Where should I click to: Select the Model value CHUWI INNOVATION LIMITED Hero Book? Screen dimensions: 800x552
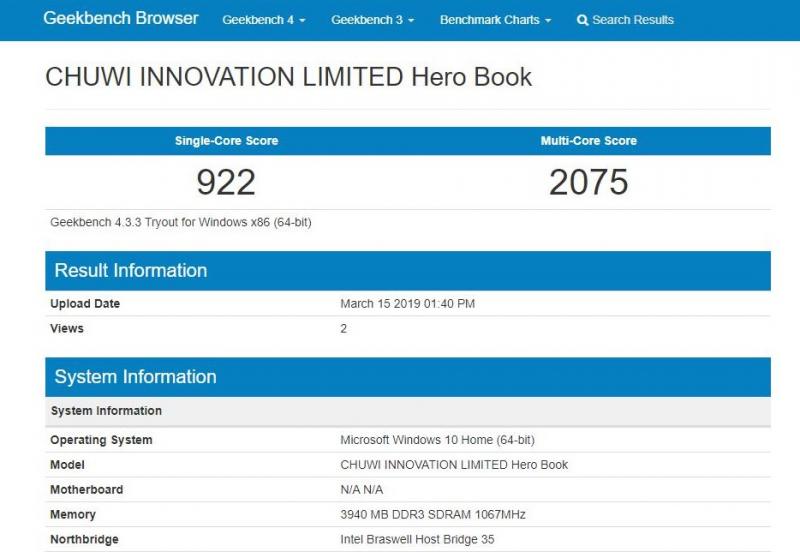[x=454, y=465]
